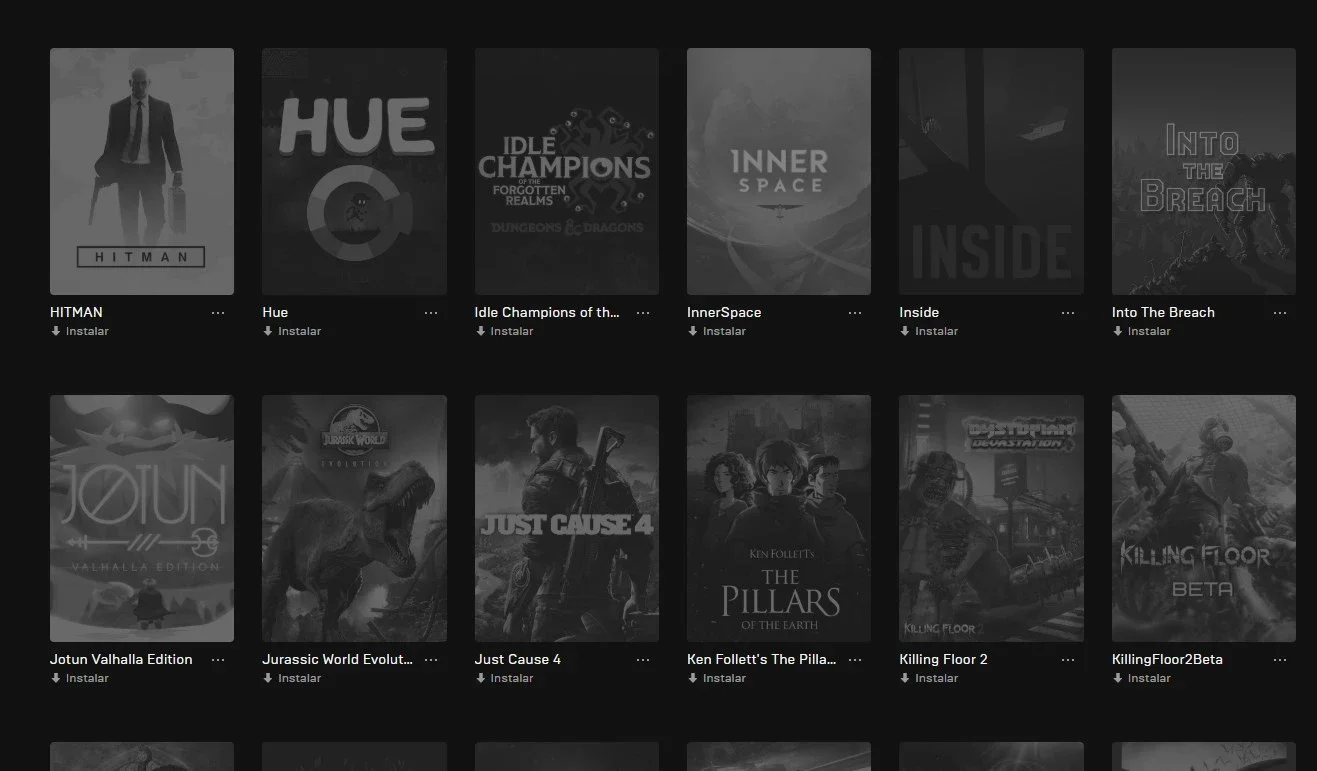Screen dimensions: 1317x771
Task: Click Instalar under Inside
Action: [x=929, y=331]
